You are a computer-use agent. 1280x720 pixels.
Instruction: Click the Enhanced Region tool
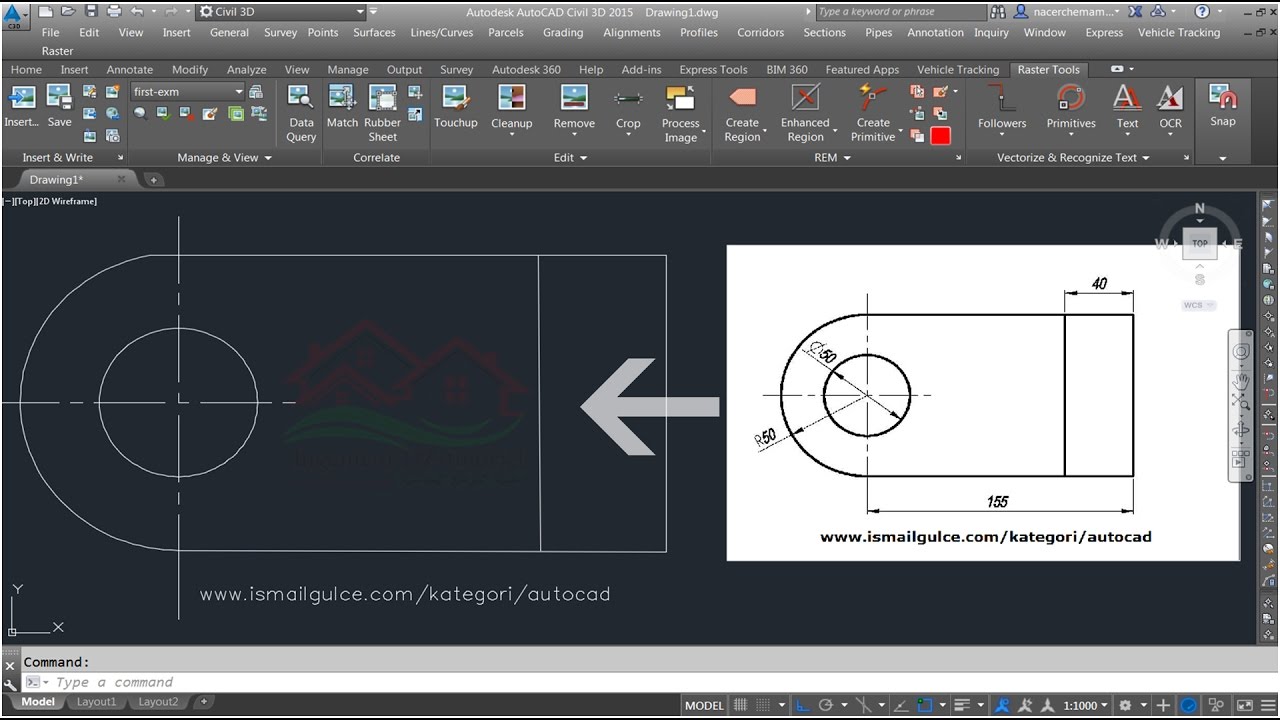click(805, 113)
